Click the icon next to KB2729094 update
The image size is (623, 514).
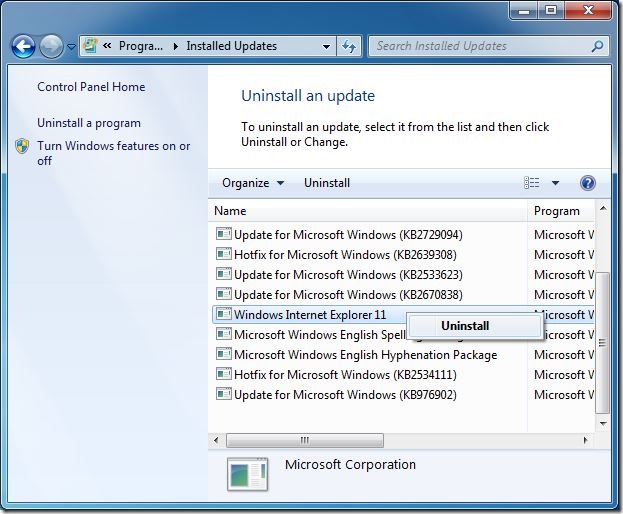pyautogui.click(x=224, y=234)
